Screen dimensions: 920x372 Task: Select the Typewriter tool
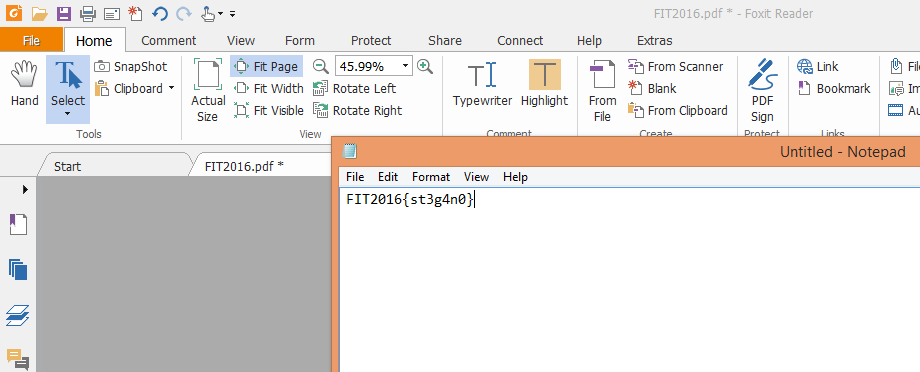pos(482,84)
